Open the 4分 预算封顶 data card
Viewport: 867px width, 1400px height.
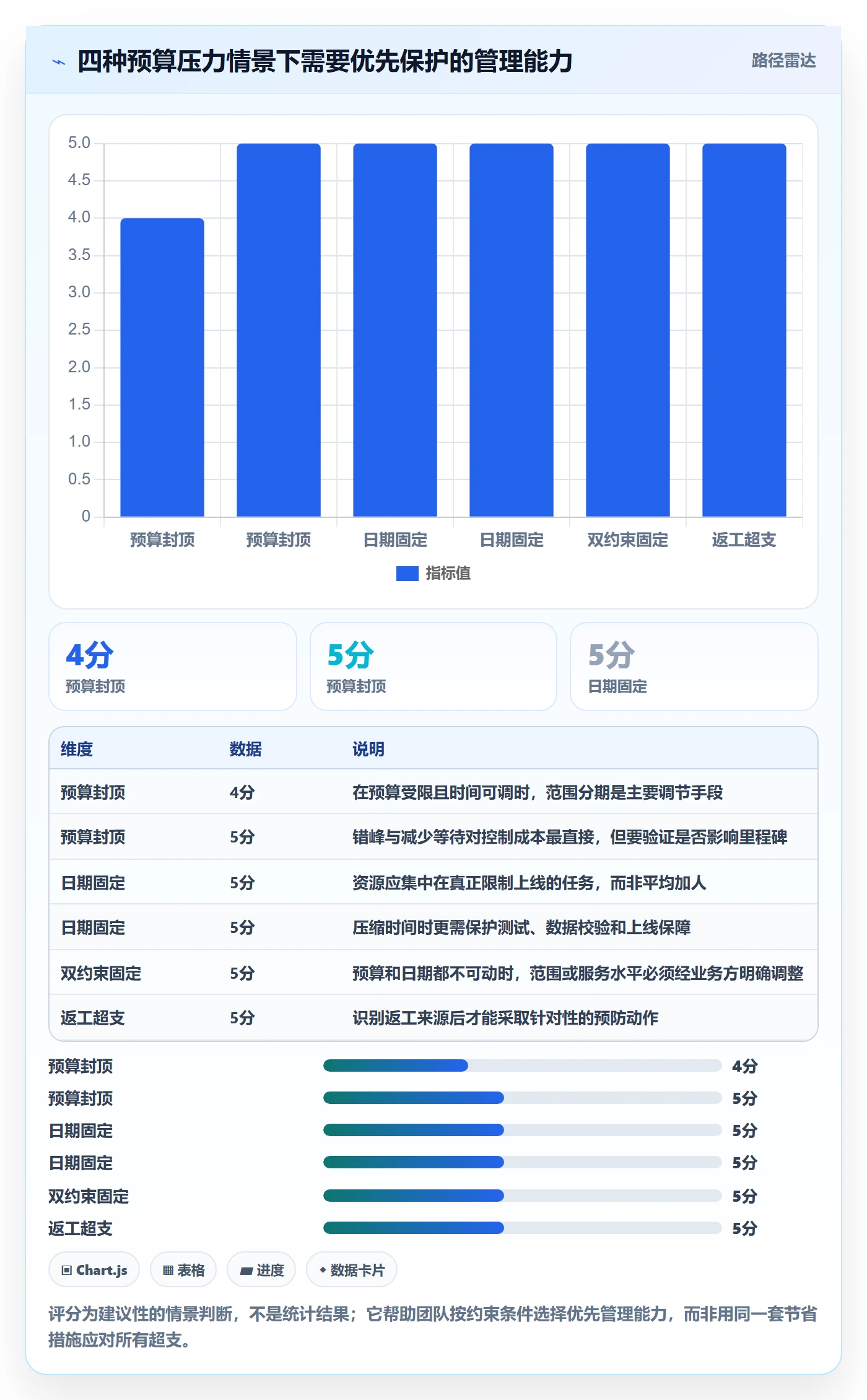click(173, 667)
